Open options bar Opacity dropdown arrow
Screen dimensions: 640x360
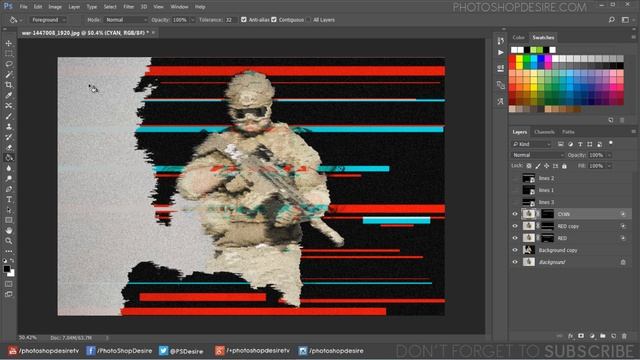[192, 20]
